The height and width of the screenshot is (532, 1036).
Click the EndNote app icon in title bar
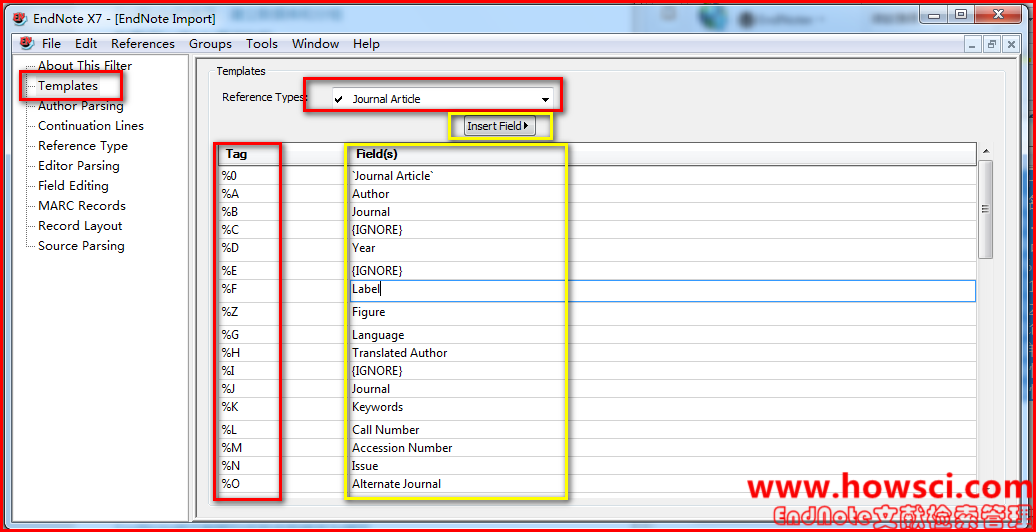pos(20,18)
